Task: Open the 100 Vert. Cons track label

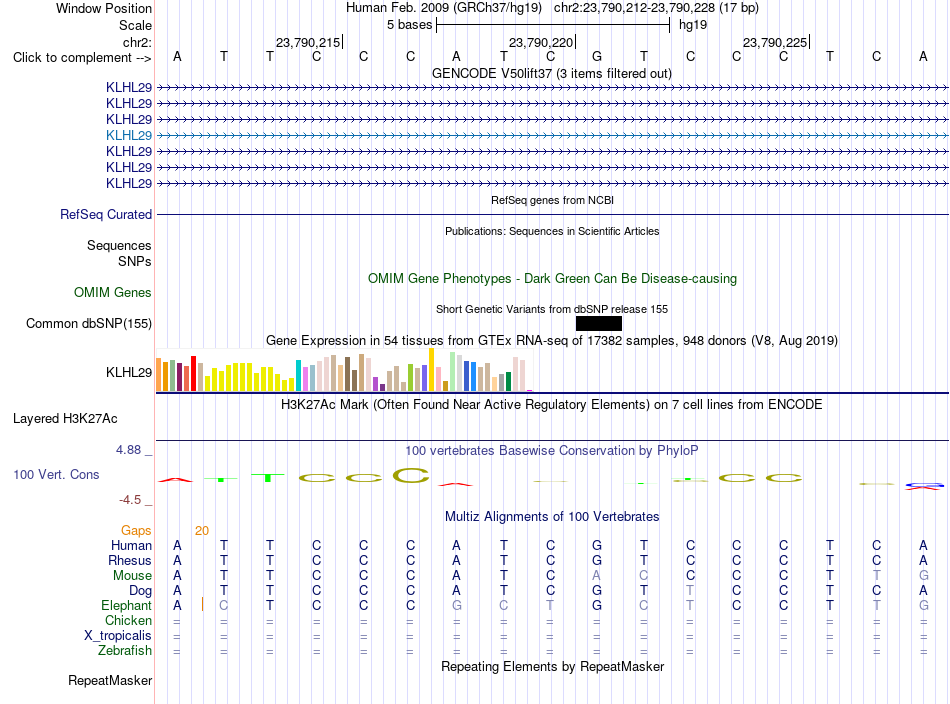Action: pos(56,474)
